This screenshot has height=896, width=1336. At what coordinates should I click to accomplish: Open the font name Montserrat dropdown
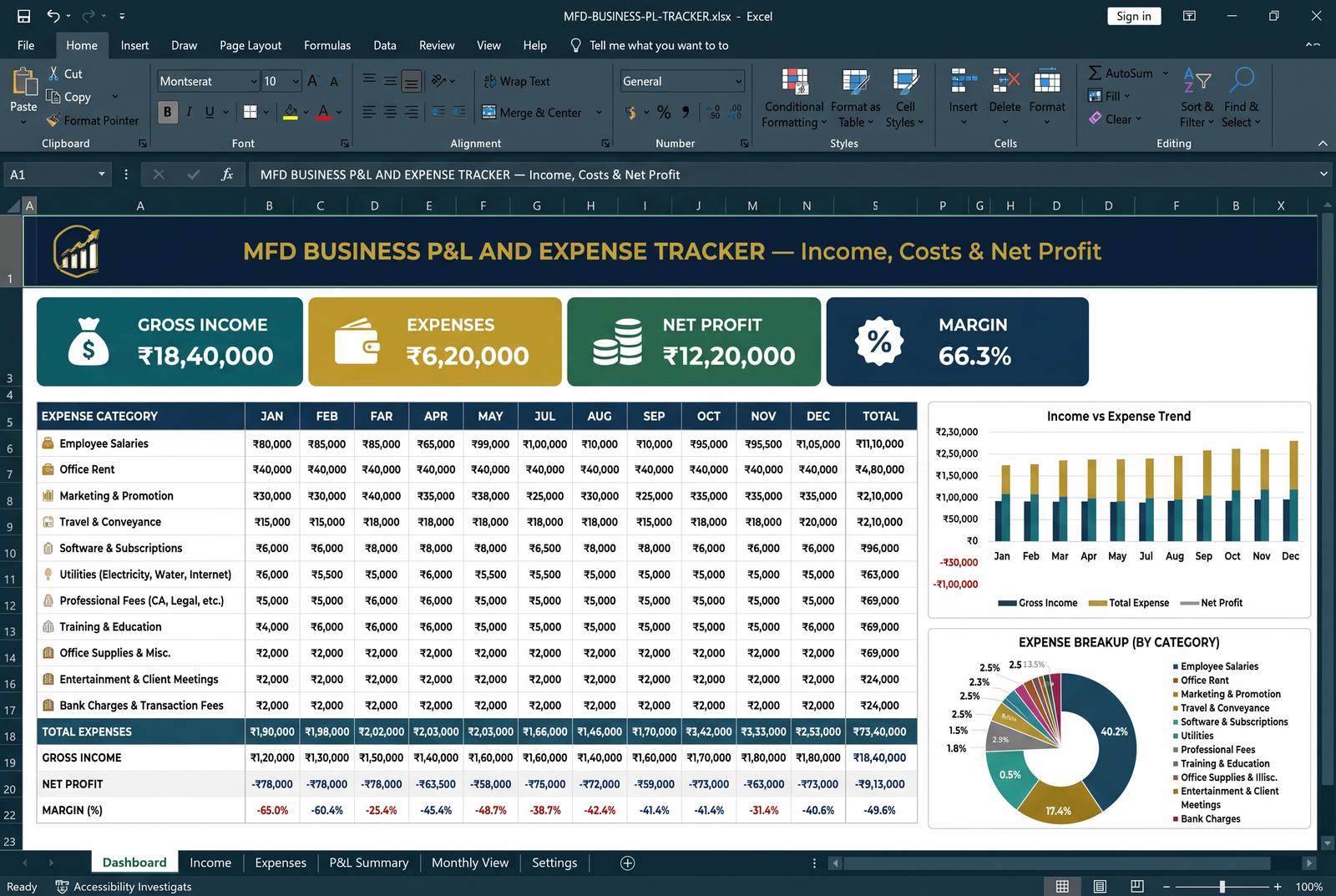(x=254, y=81)
